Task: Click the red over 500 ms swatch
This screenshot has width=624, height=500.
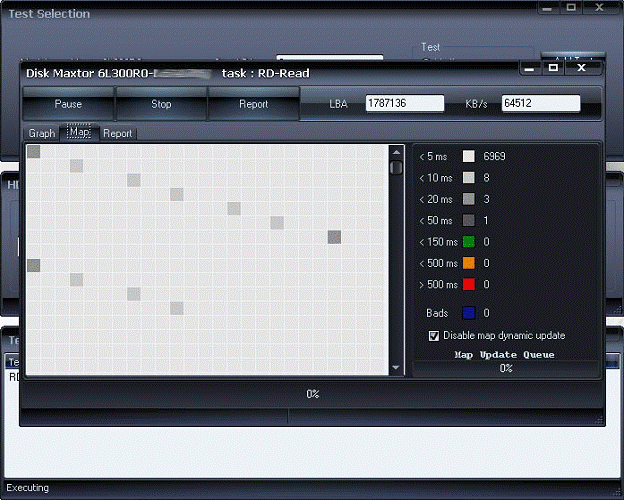Action: [x=468, y=284]
